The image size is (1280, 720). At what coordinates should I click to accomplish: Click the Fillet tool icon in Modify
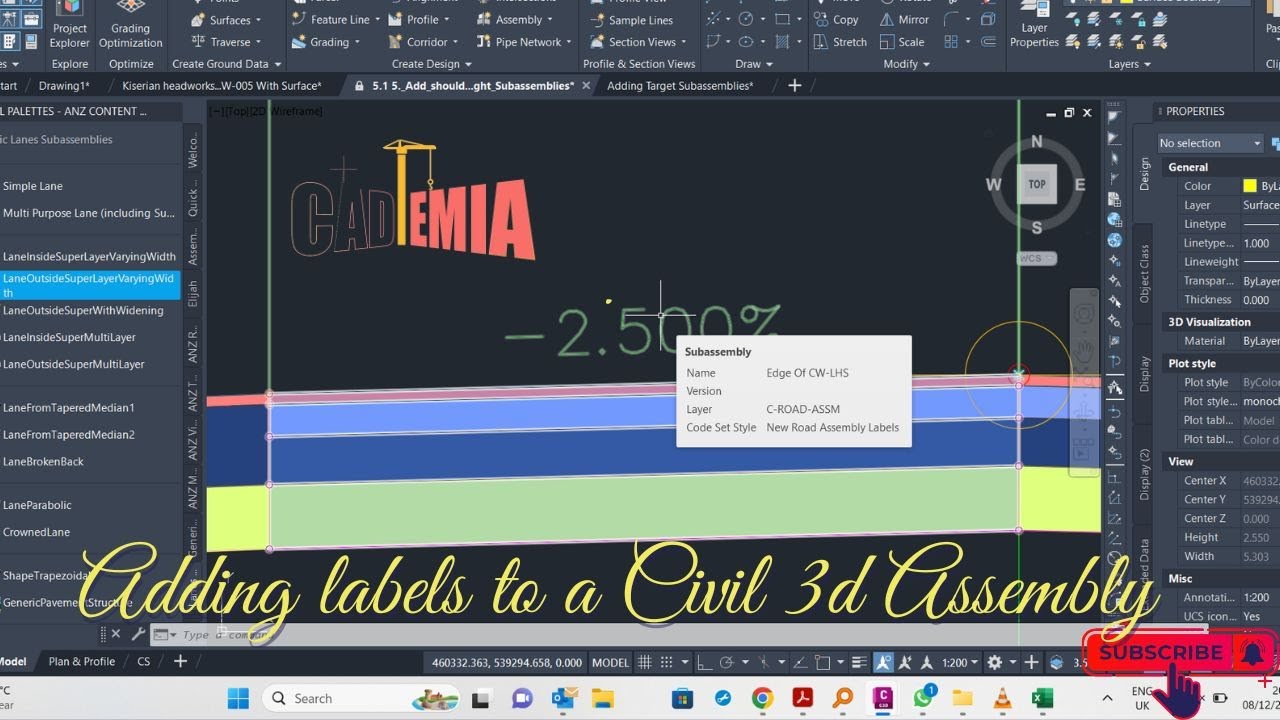[x=950, y=19]
